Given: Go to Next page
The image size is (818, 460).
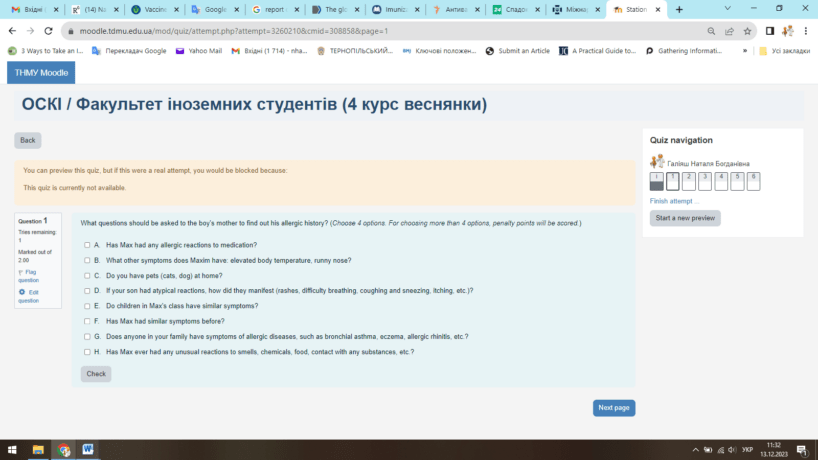Looking at the screenshot, I should coord(613,408).
